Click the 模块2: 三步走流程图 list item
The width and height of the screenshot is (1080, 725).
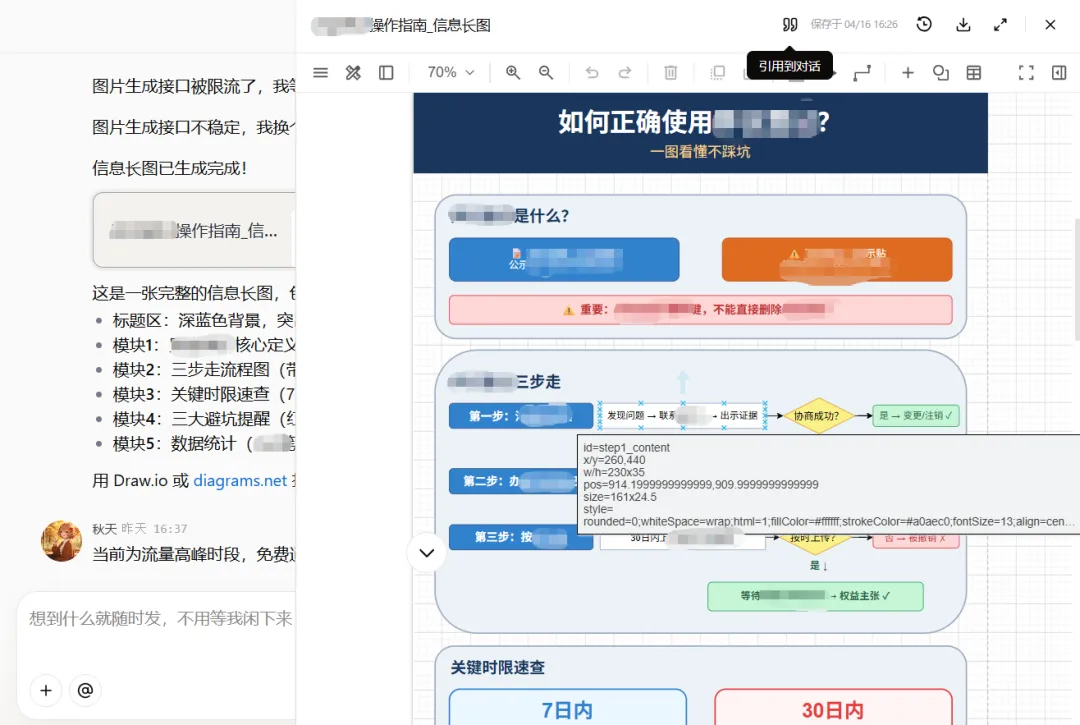click(x=204, y=370)
